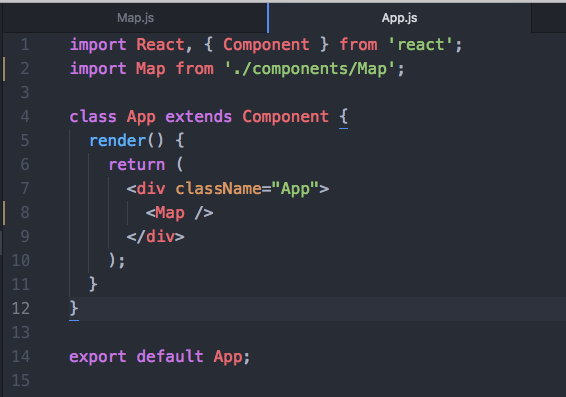Click 'default' keyword on line 14
Viewport: 566px width, 397px height.
coord(170,357)
